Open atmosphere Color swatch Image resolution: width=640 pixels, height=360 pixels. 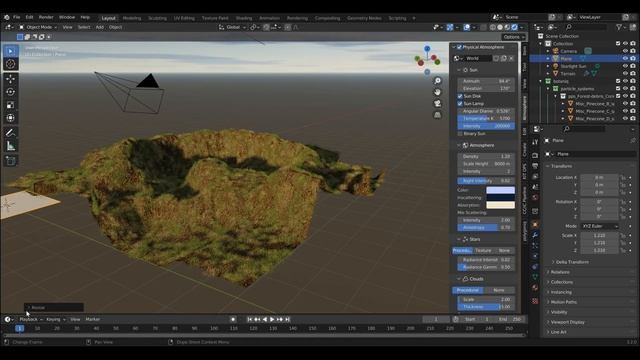(500, 190)
